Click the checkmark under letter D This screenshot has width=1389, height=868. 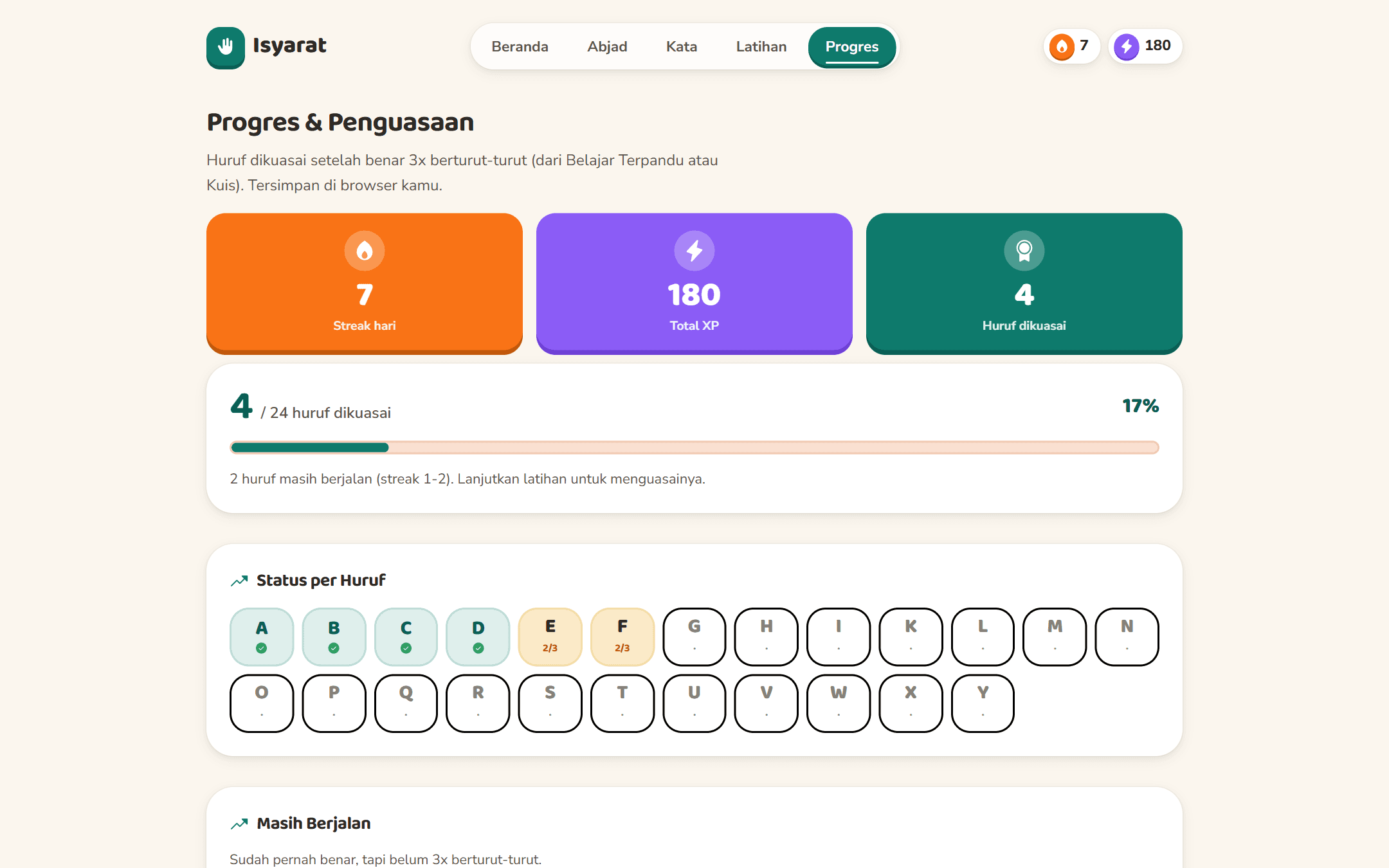coord(478,648)
